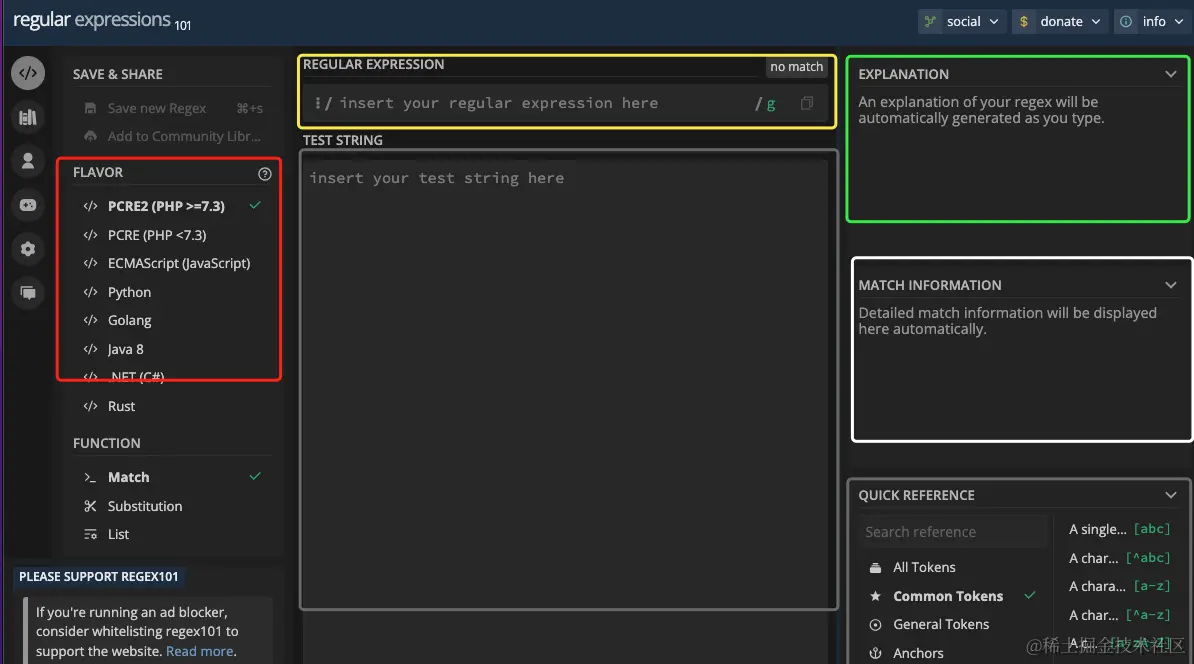Click the Flavor help question icon
The image size is (1194, 664).
264,174
